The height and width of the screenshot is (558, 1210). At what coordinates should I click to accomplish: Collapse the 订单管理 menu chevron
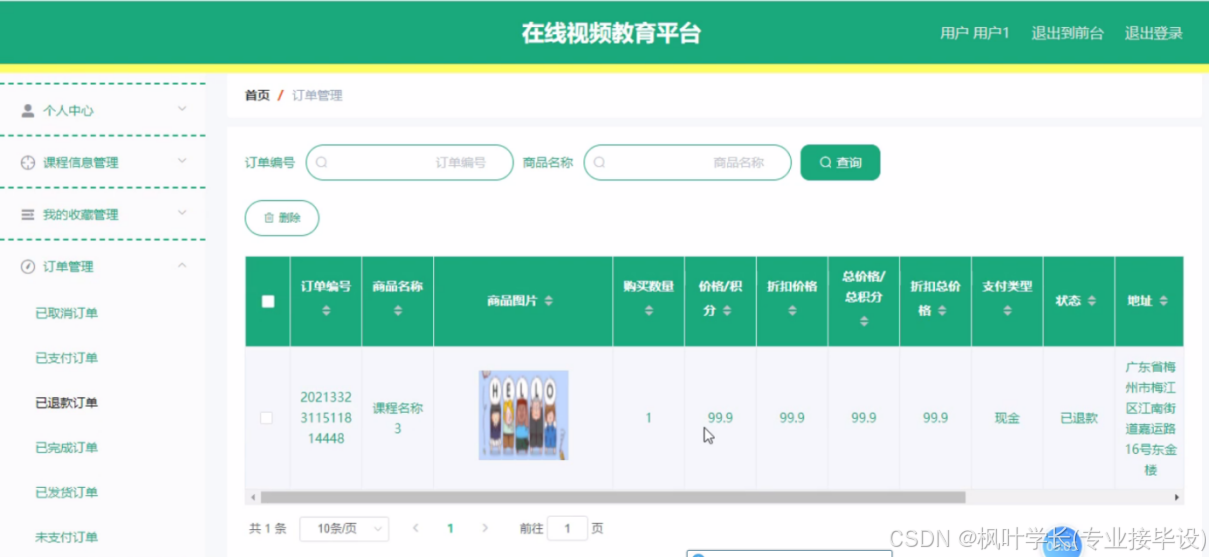tap(182, 265)
